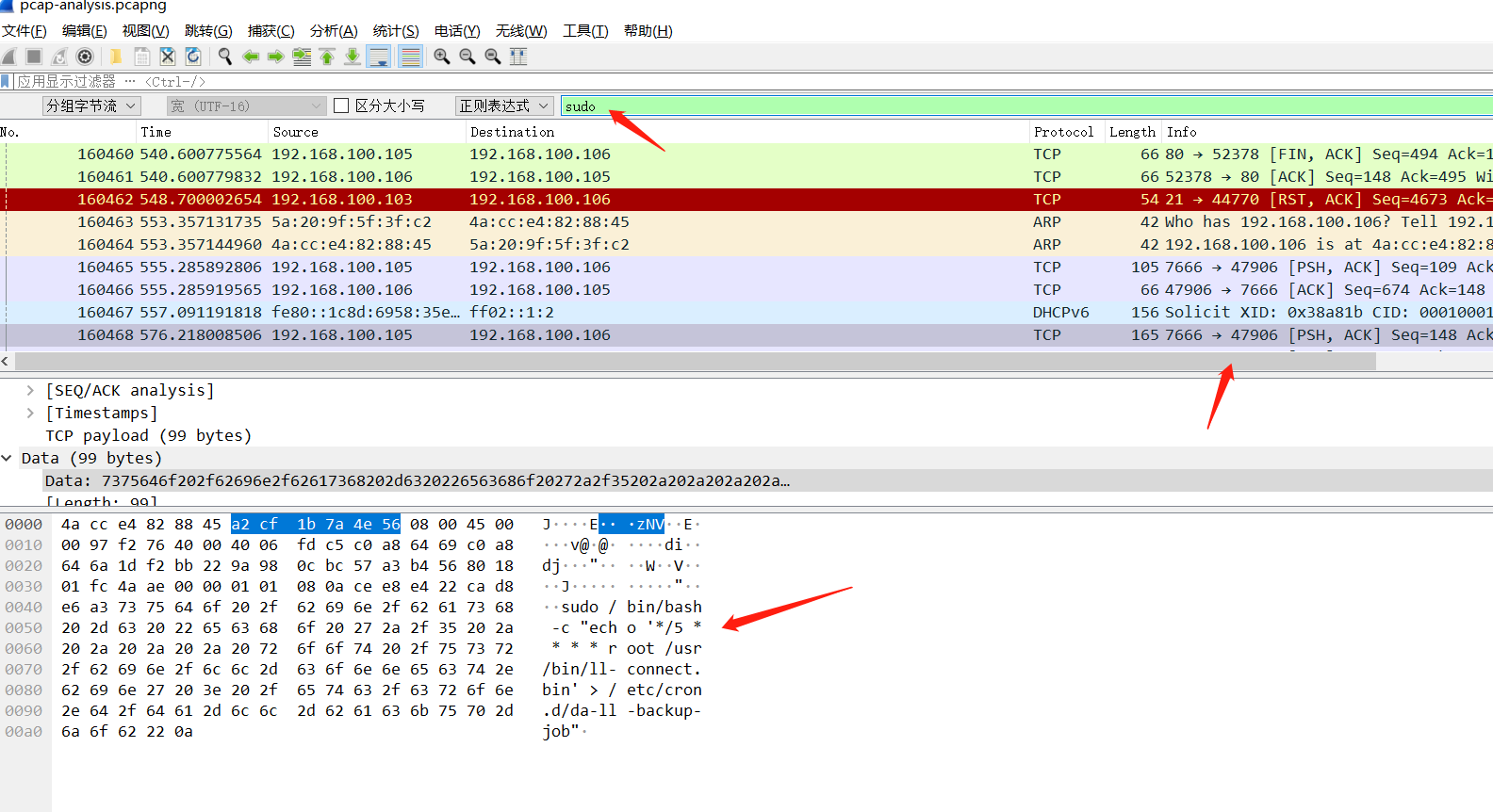Go forward with green right arrow

(276, 57)
